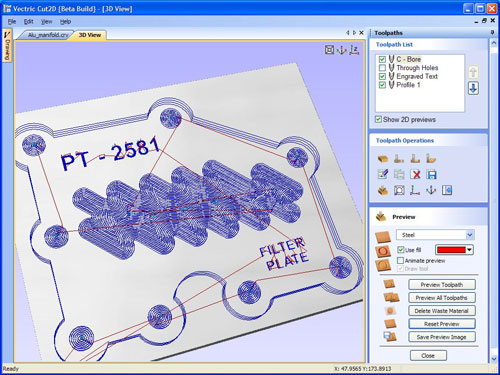
Task: Click the move toolpath up arrow
Action: [x=473, y=72]
